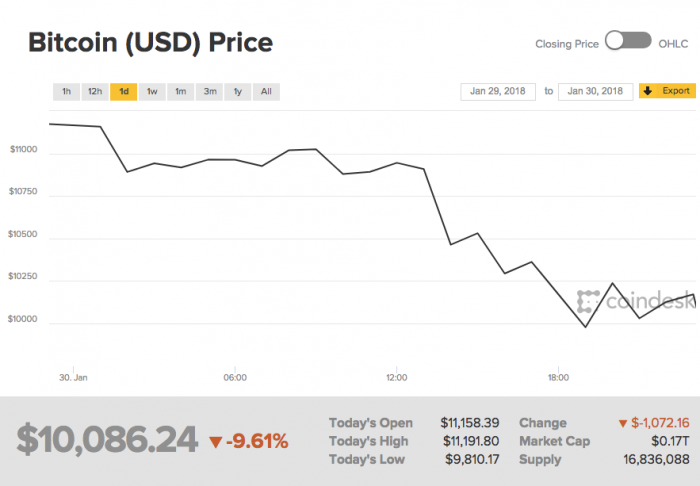This screenshot has height=486, width=700.
Task: Click the CoinDesk watermark logo
Action: [x=636, y=300]
